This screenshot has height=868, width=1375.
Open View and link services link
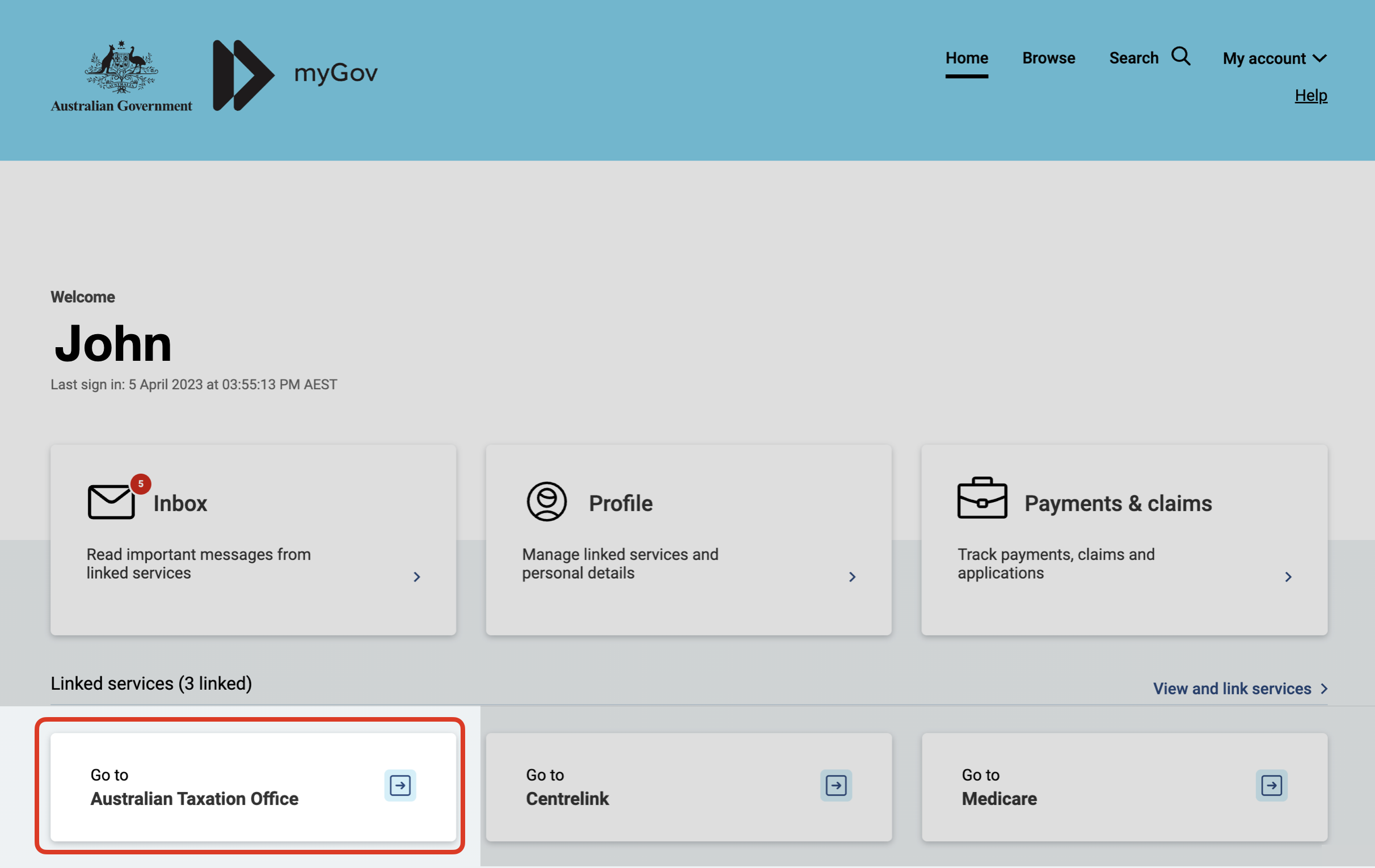1231,689
